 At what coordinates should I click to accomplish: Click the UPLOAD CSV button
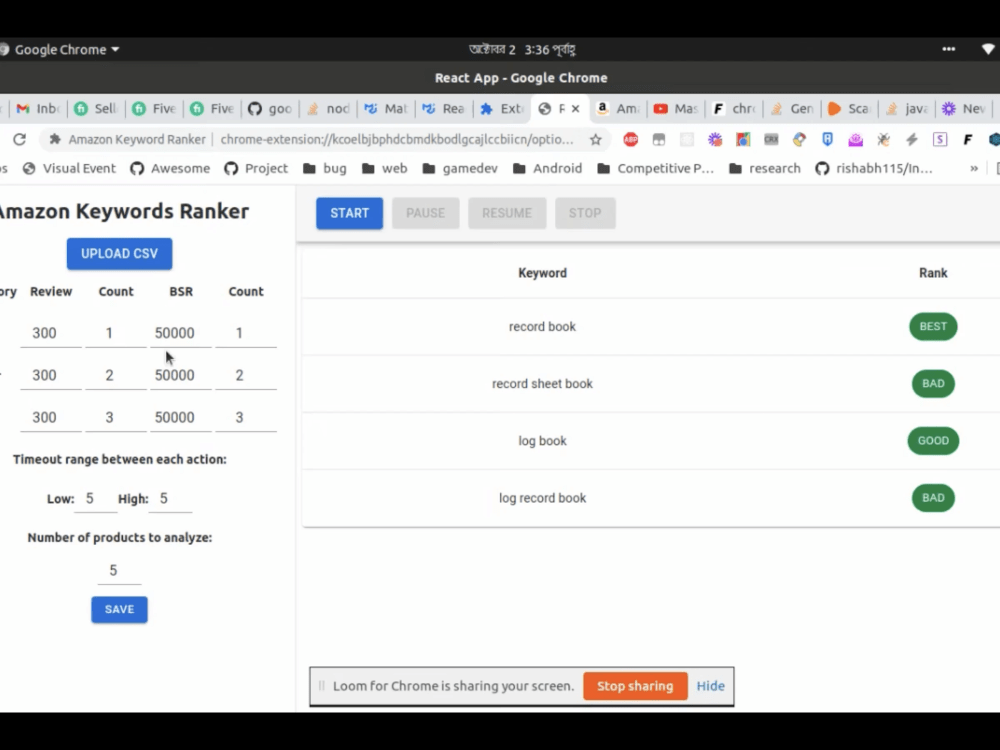119,253
